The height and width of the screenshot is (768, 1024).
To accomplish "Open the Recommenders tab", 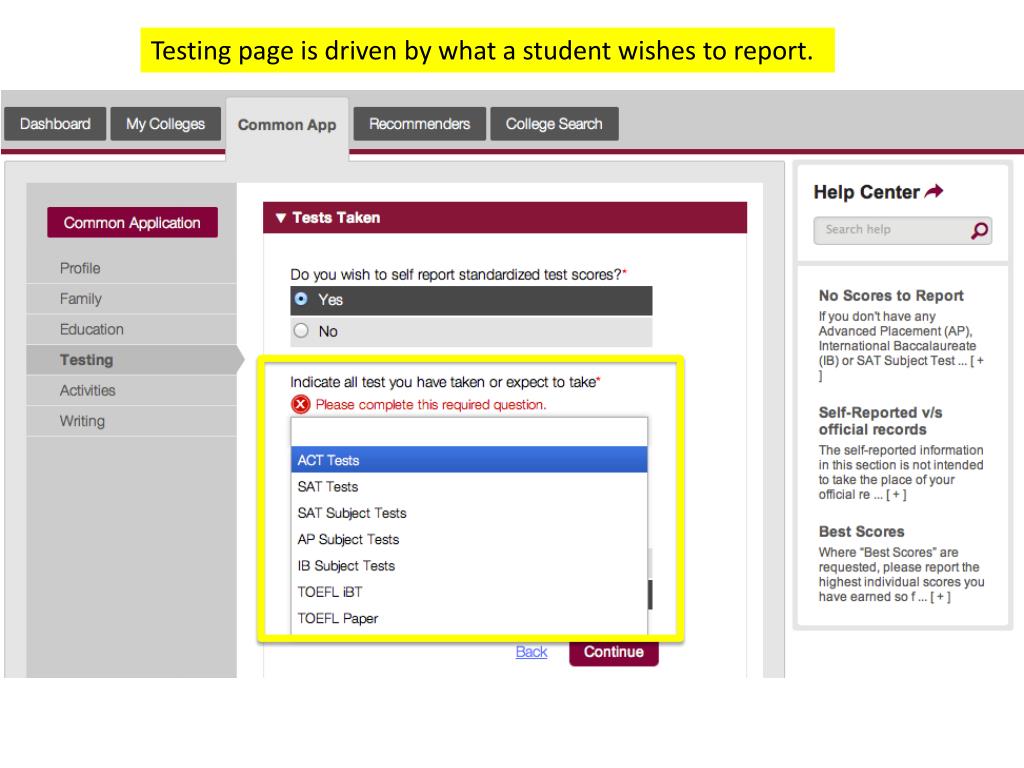I will (x=419, y=123).
